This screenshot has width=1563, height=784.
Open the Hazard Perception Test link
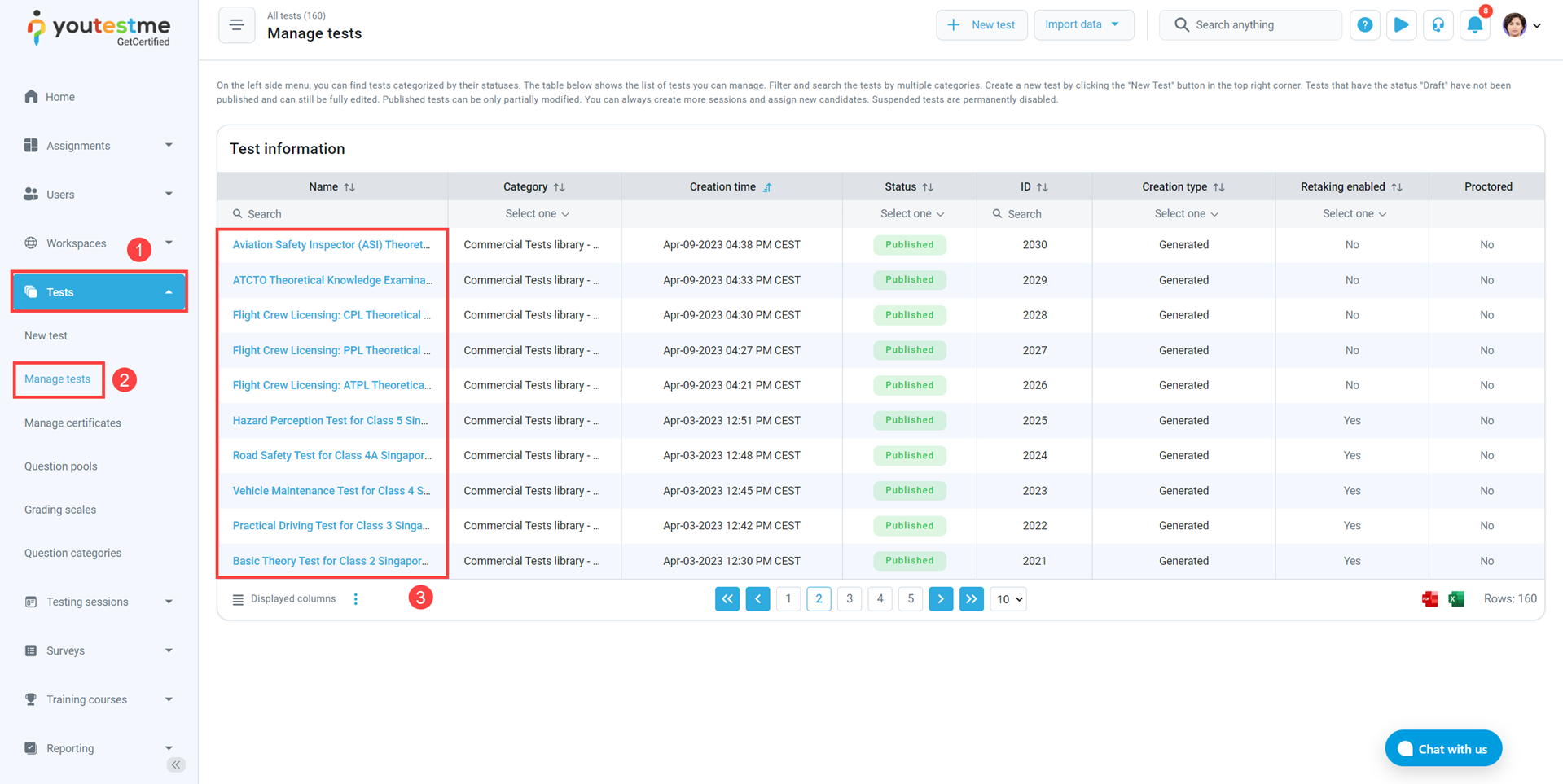pyautogui.click(x=330, y=421)
